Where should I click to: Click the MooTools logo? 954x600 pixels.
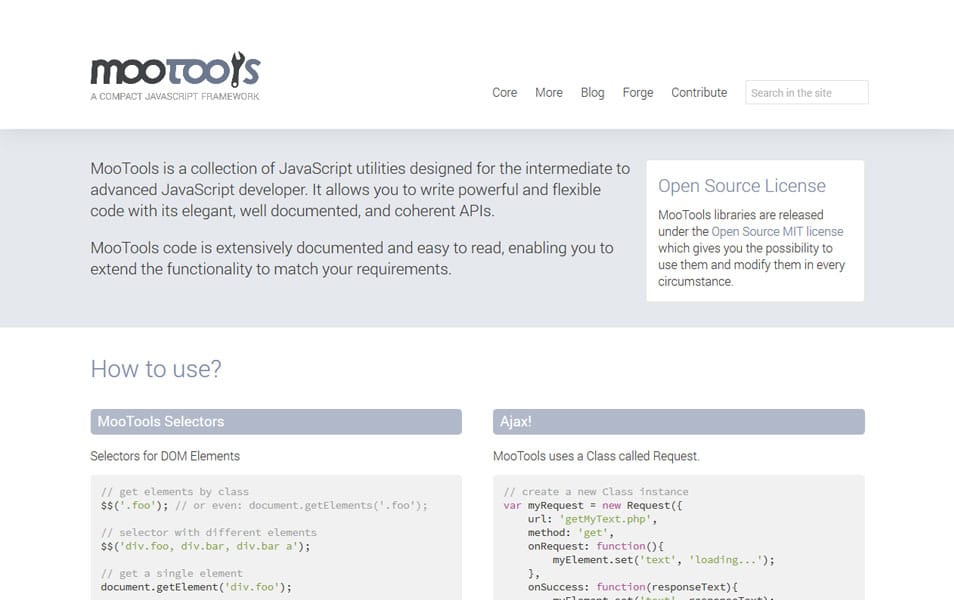point(175,76)
